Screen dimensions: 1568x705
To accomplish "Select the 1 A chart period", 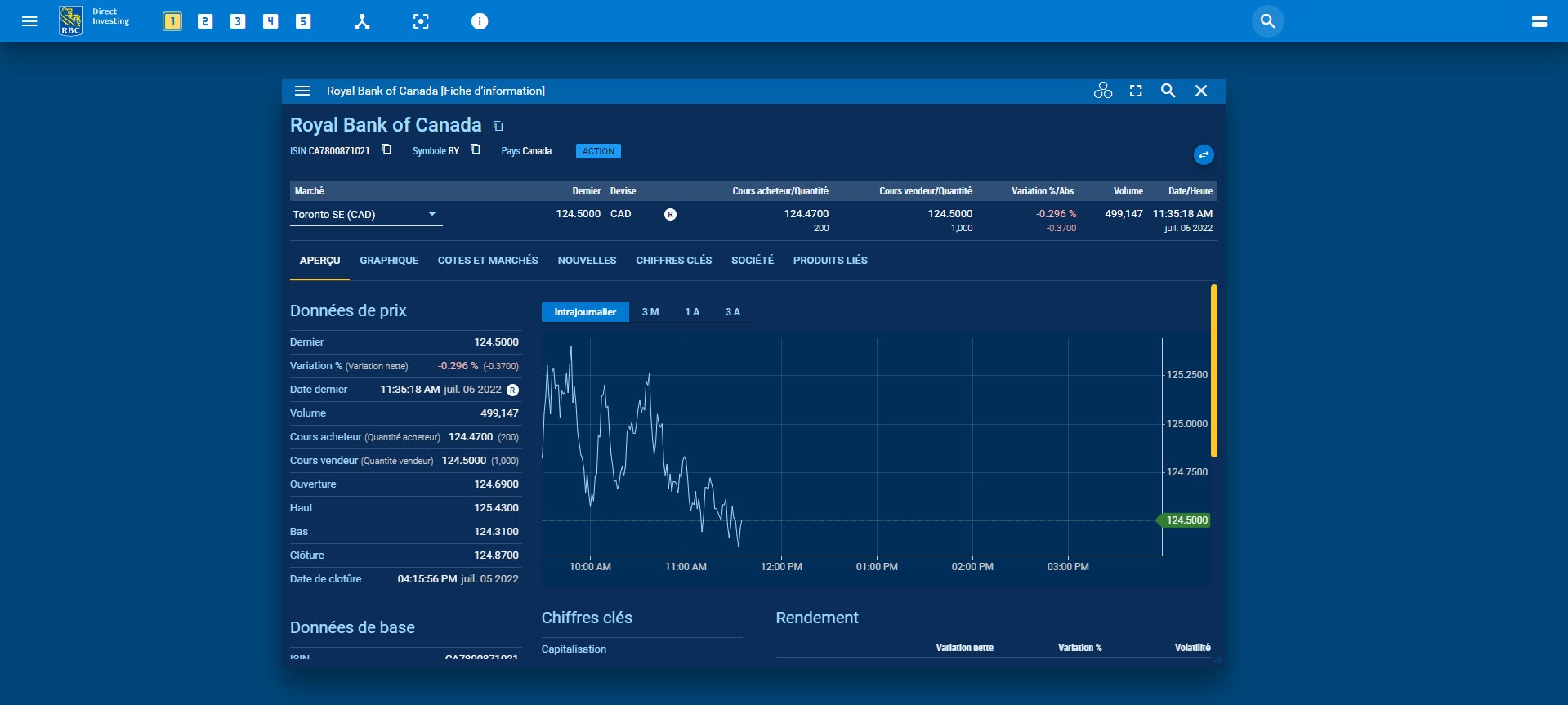I will tap(692, 312).
